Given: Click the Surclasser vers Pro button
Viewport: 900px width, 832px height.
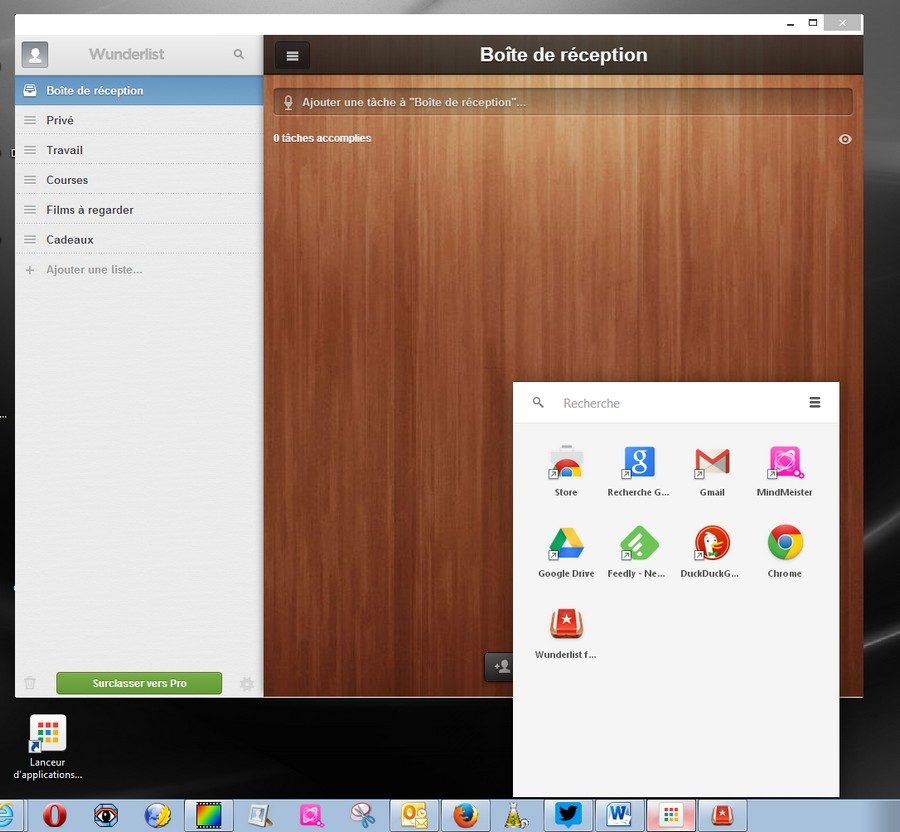Looking at the screenshot, I should click(139, 683).
